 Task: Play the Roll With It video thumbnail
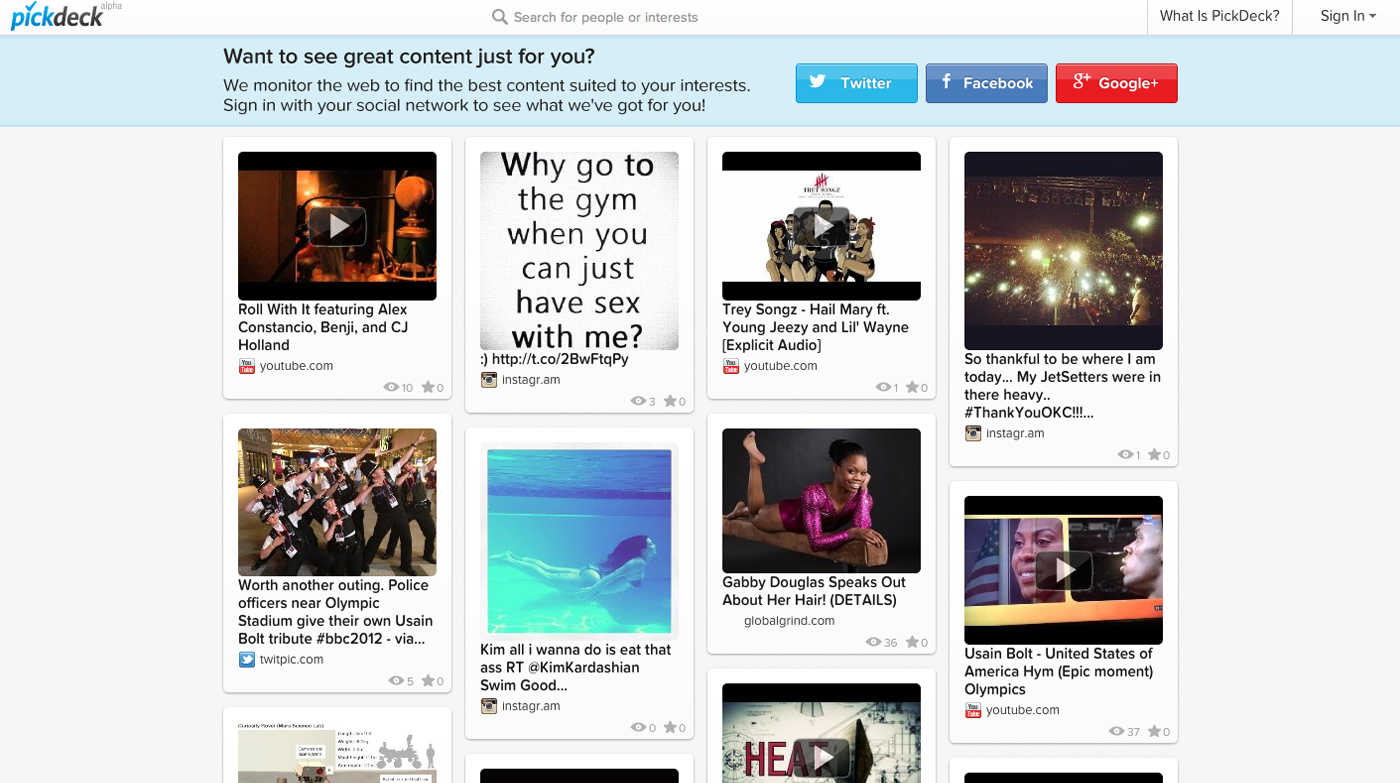click(x=337, y=226)
